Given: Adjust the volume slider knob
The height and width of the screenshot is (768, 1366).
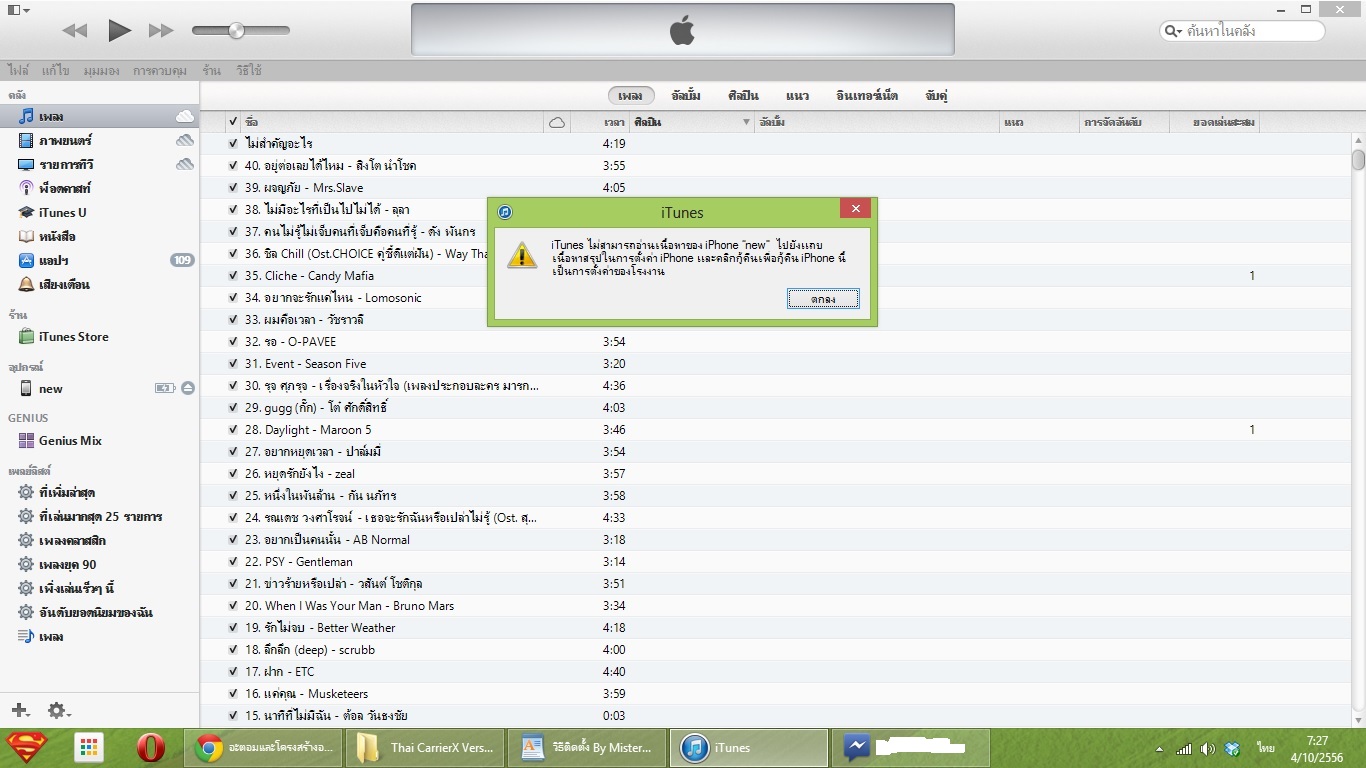Looking at the screenshot, I should [x=236, y=31].
